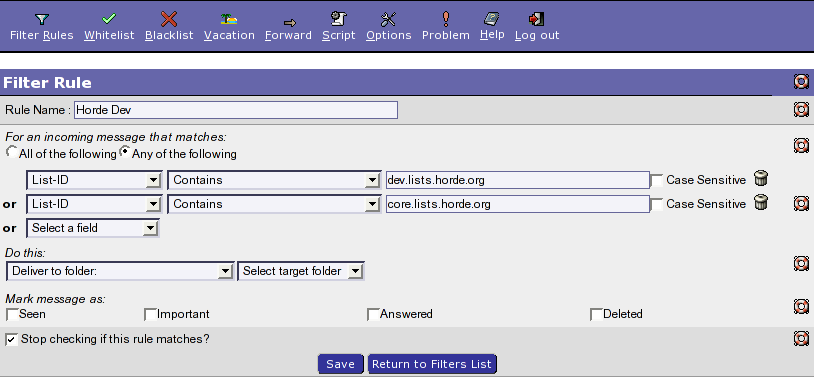Uncheck "Stop checking if this rule matches?"
Screen dimensions: 814x377
tap(11, 340)
